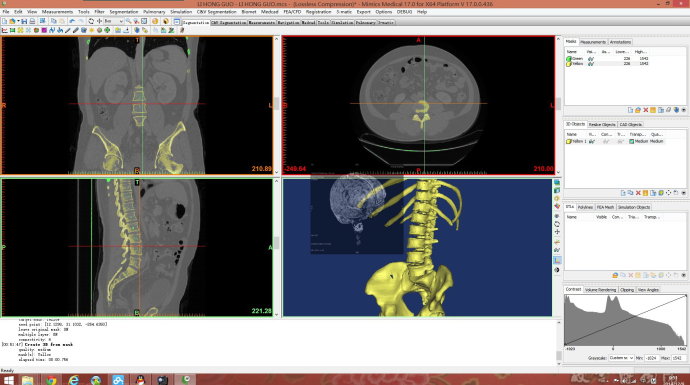This screenshot has height=385, width=690.
Task: Click the Delete red X in Masks panel
Action: click(646, 110)
